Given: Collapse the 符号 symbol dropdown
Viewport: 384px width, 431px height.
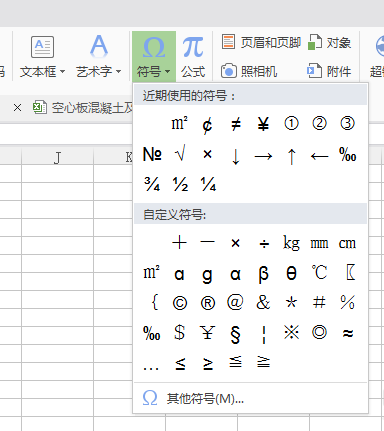Looking at the screenshot, I should 154,57.
